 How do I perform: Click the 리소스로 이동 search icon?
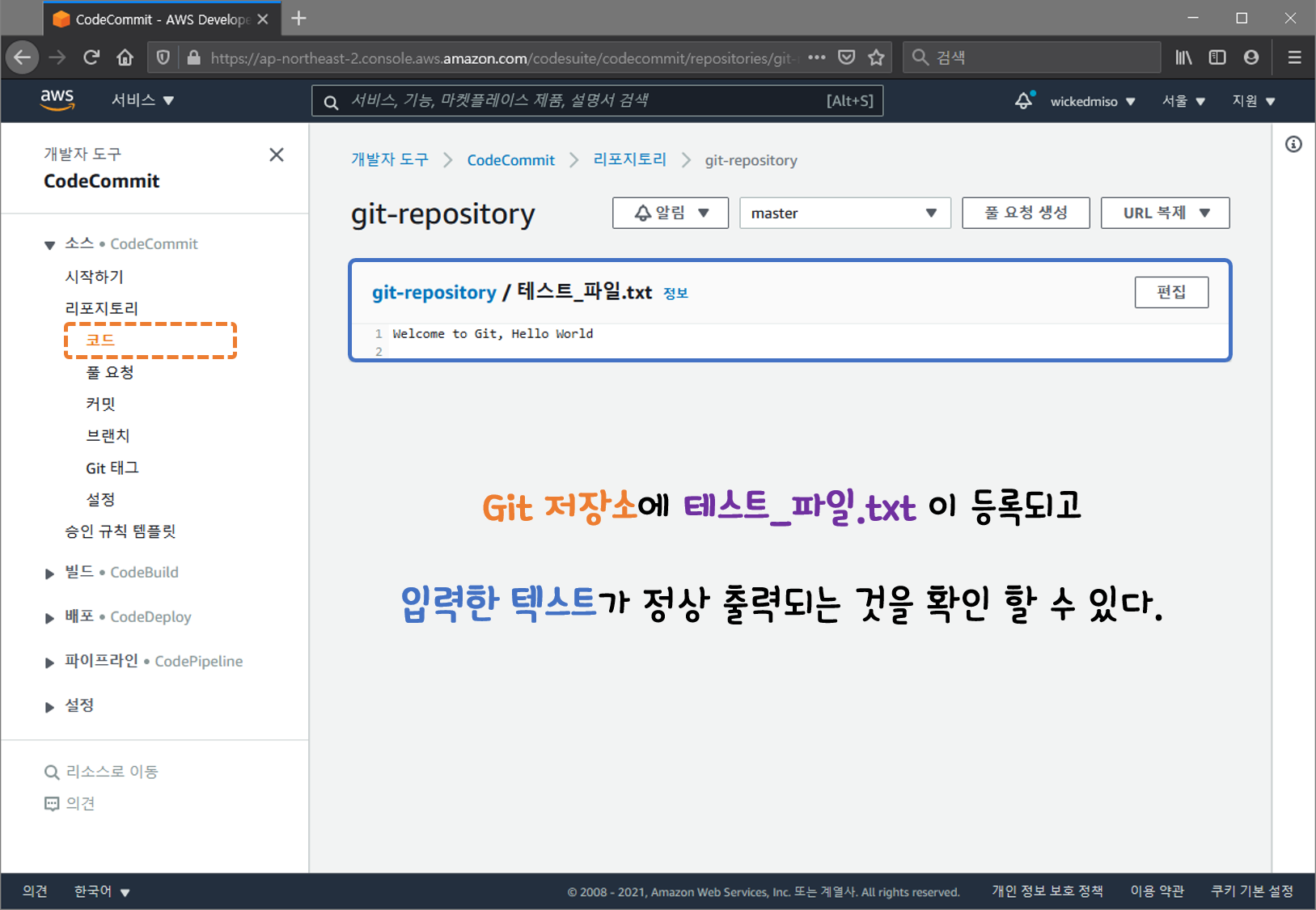coord(52,772)
